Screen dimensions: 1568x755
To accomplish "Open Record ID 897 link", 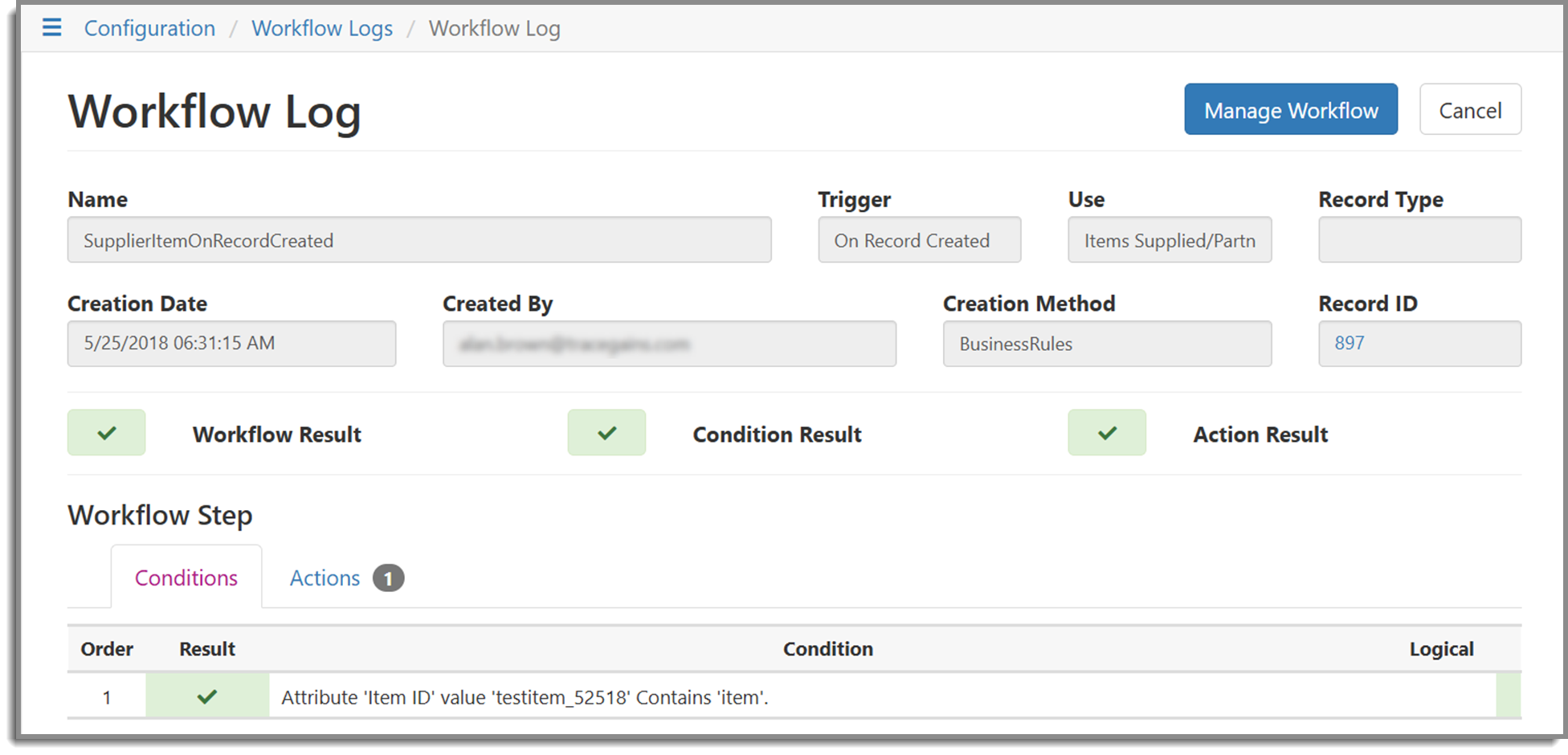I will [1350, 343].
